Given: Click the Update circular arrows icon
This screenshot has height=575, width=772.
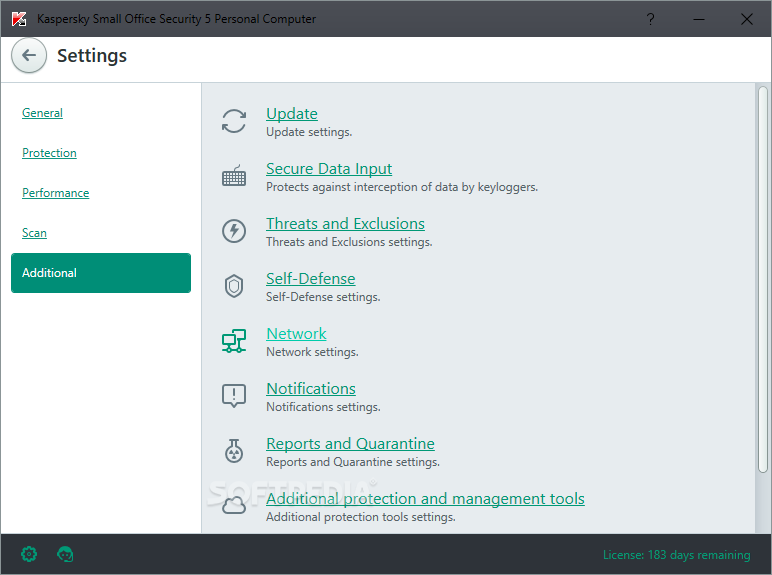Looking at the screenshot, I should point(234,121).
